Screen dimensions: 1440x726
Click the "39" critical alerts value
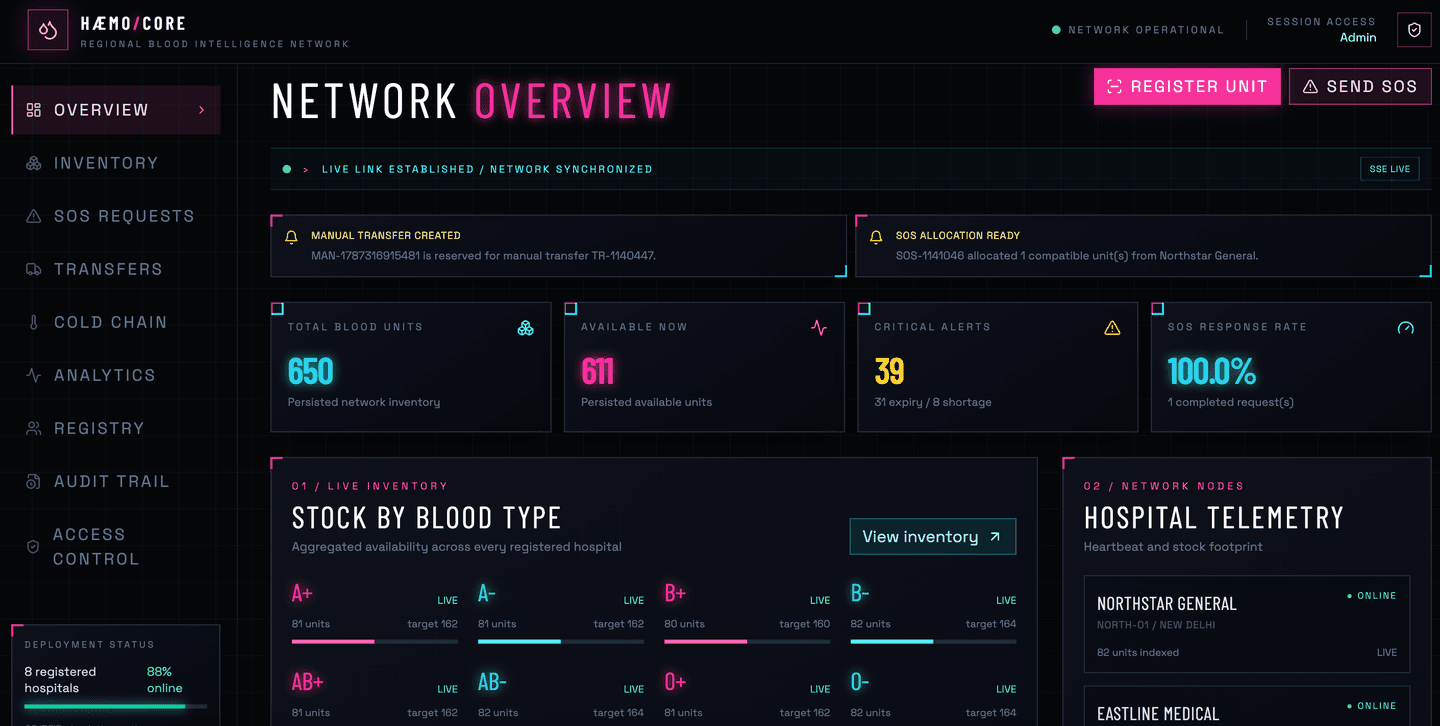coord(890,372)
